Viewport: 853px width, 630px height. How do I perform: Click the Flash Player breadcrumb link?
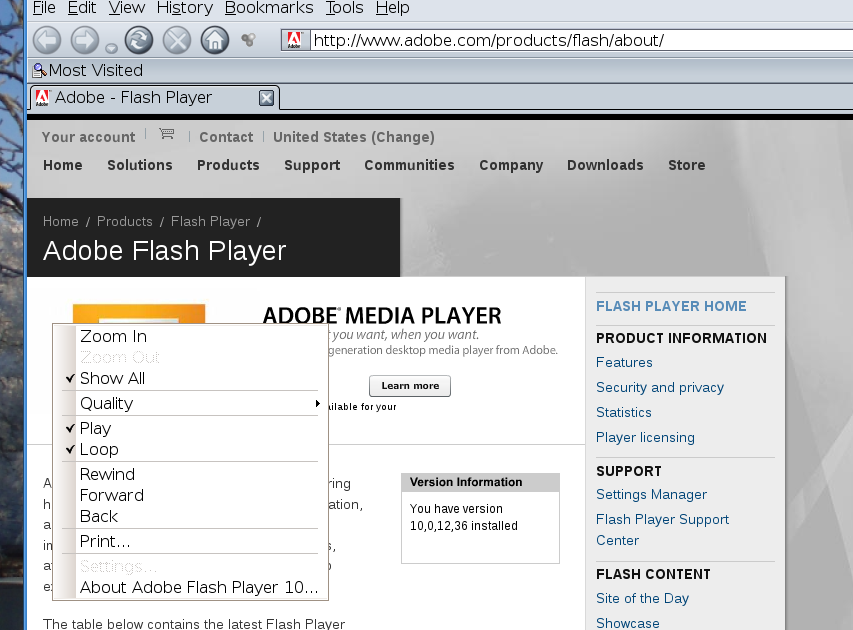211,222
